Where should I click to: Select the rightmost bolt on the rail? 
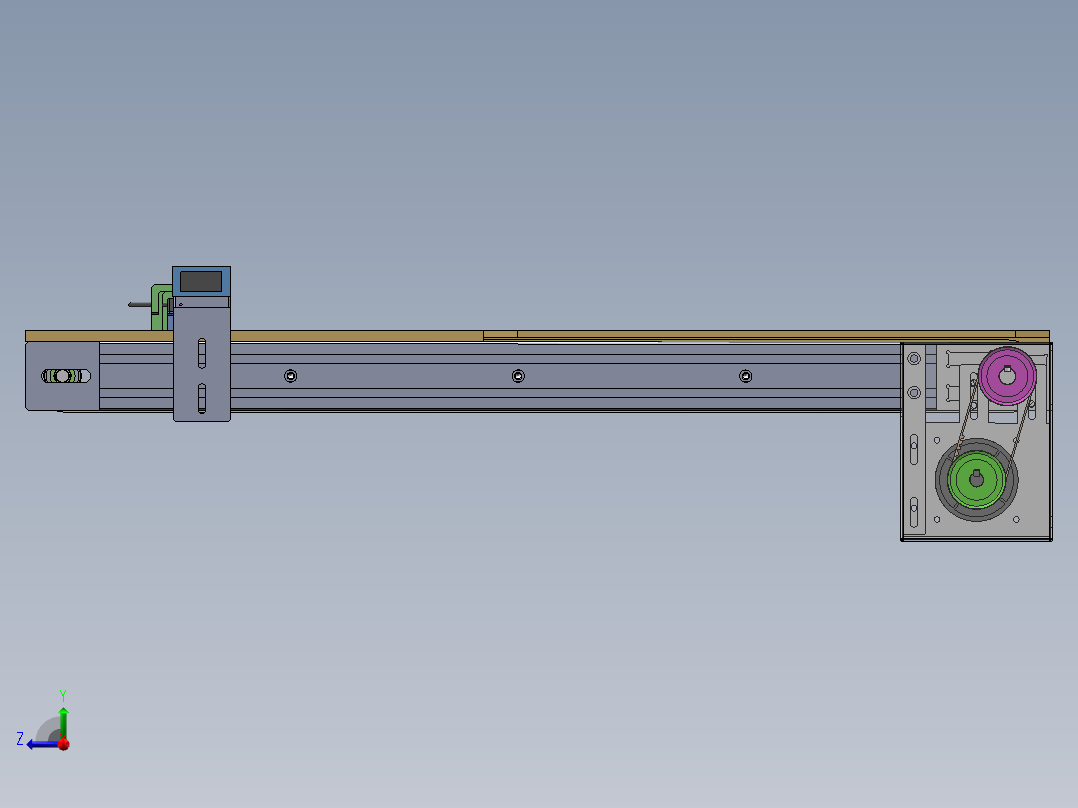(745, 376)
